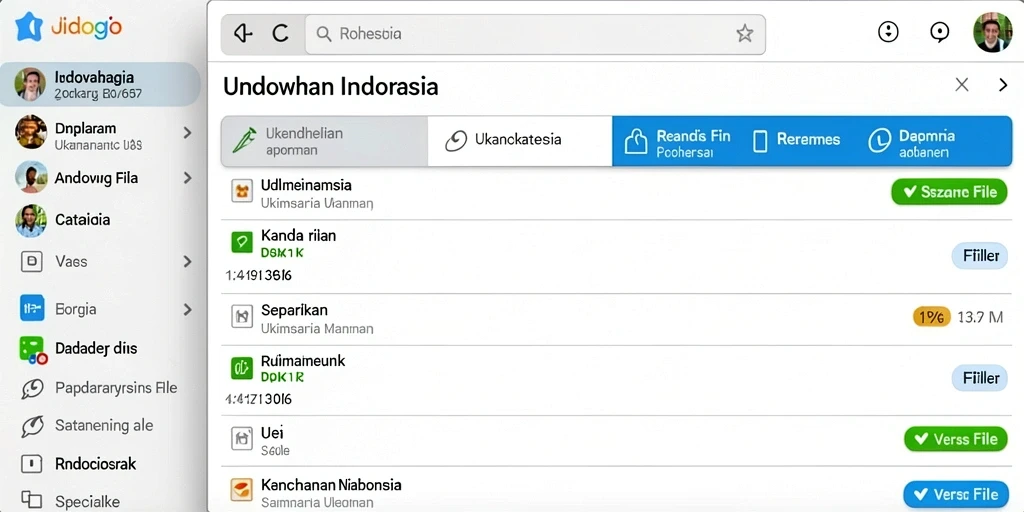The image size is (1024, 512).
Task: Click the circle icon beside Ukanckatesia
Action: point(456,140)
